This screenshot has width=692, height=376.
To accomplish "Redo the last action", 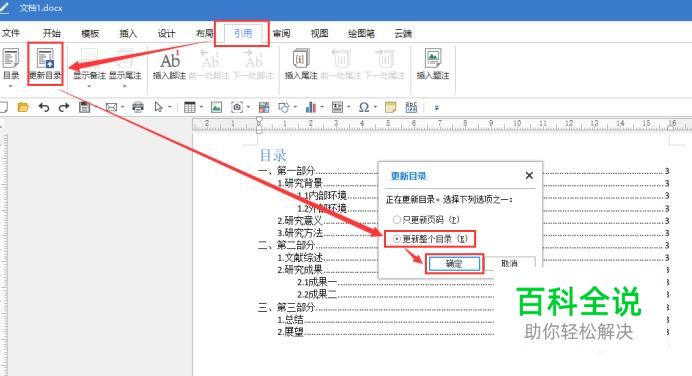I will 64,107.
